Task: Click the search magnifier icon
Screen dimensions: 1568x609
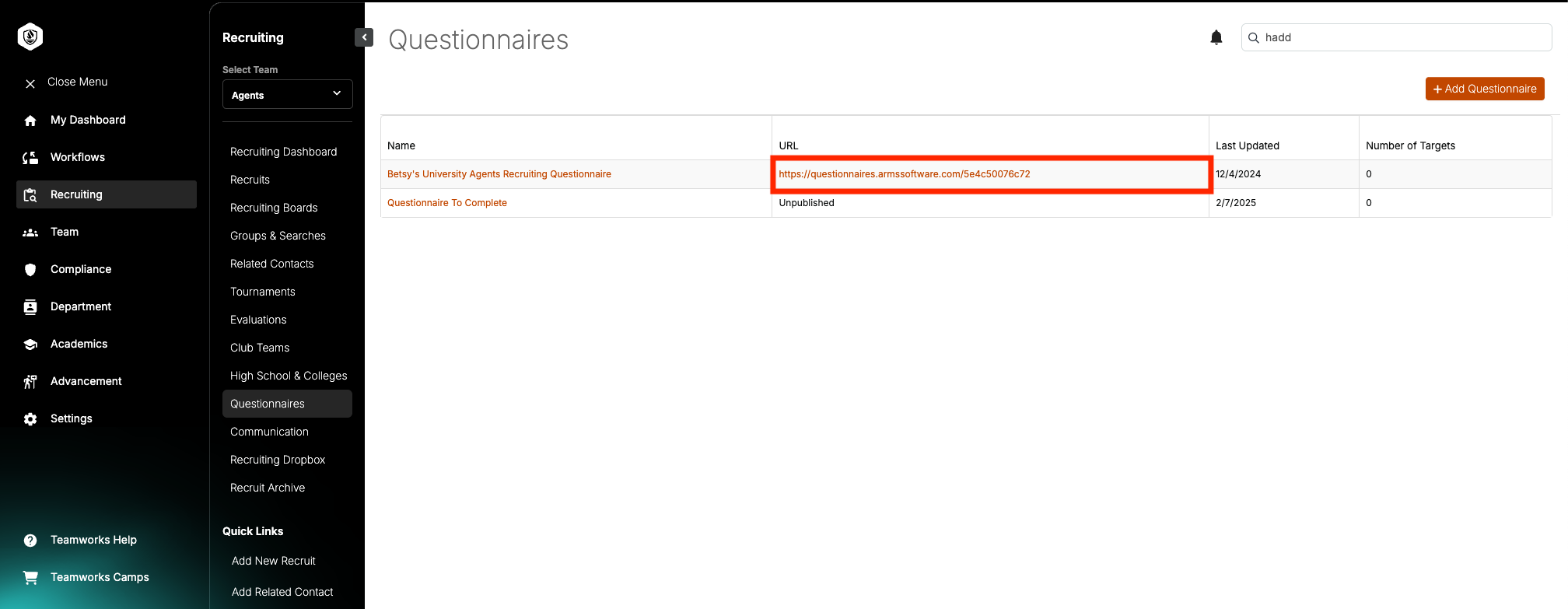Action: (x=1254, y=37)
